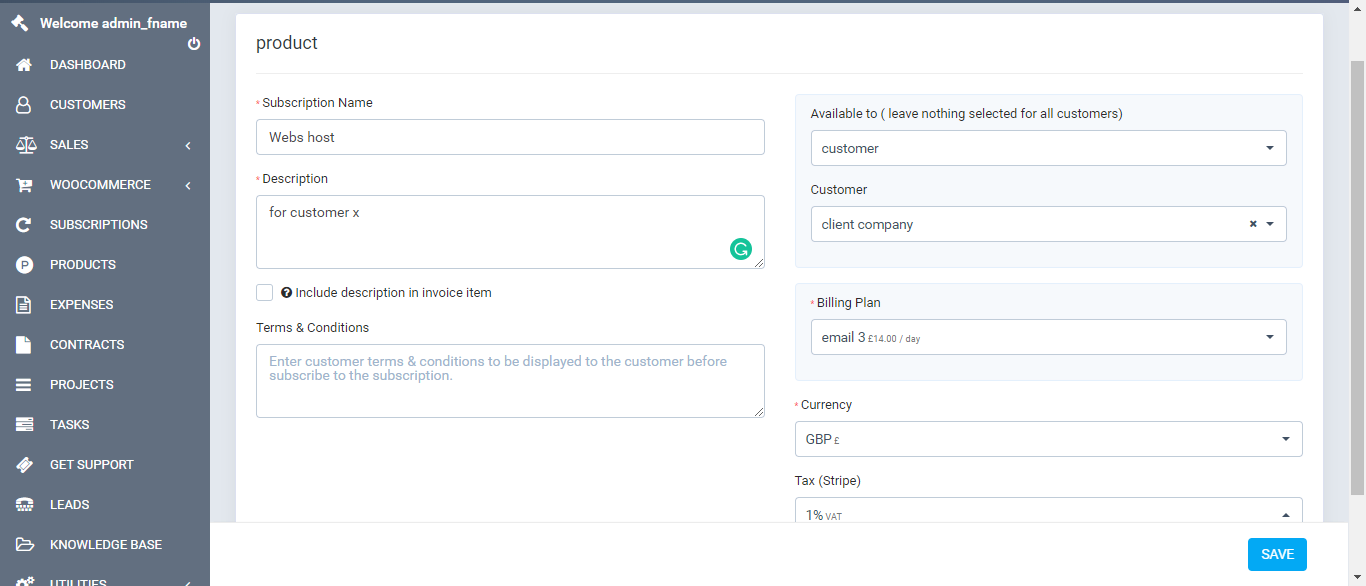Open the Billing Plan dropdown

[x=1048, y=337]
